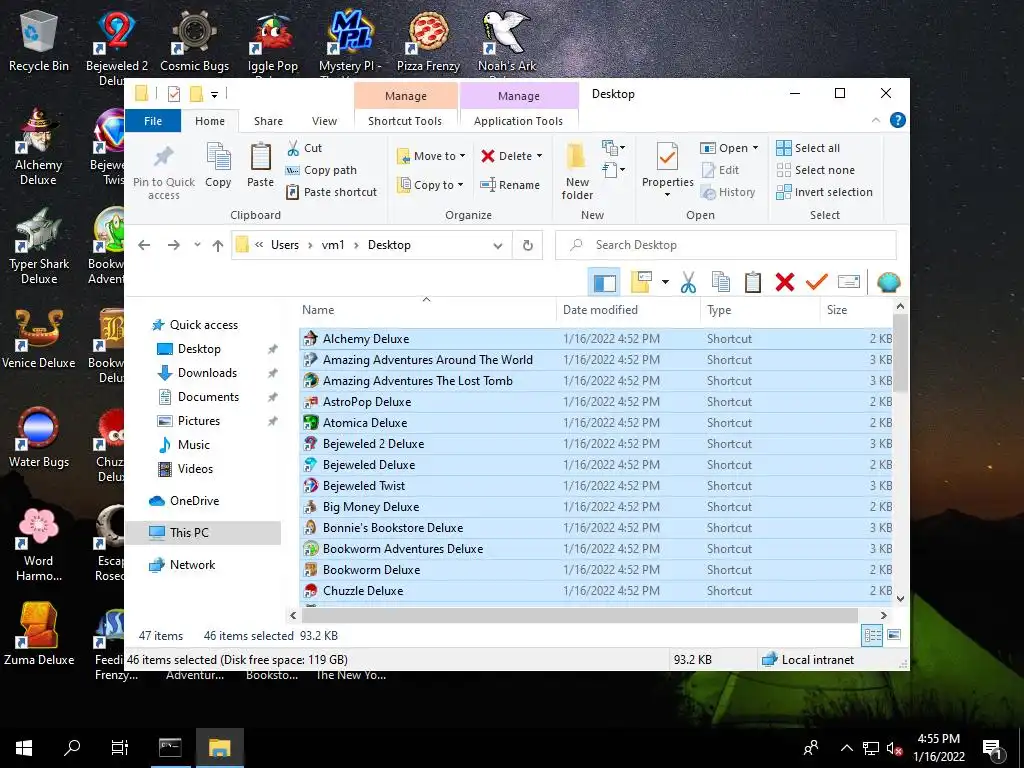Select This PC in the navigation pane

pyautogui.click(x=203, y=533)
